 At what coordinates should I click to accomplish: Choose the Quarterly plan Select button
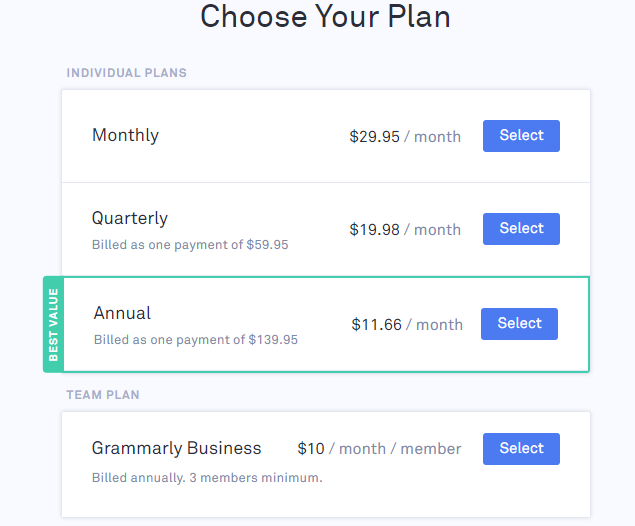521,229
